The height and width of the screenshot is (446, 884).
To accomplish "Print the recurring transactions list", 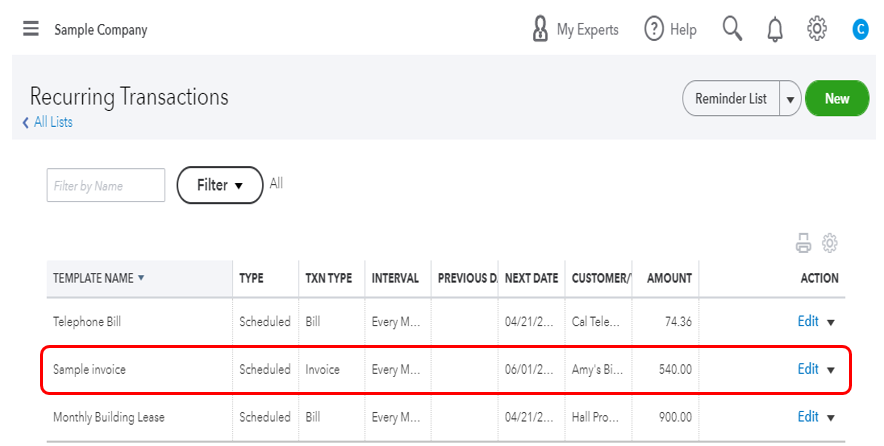I will click(803, 243).
